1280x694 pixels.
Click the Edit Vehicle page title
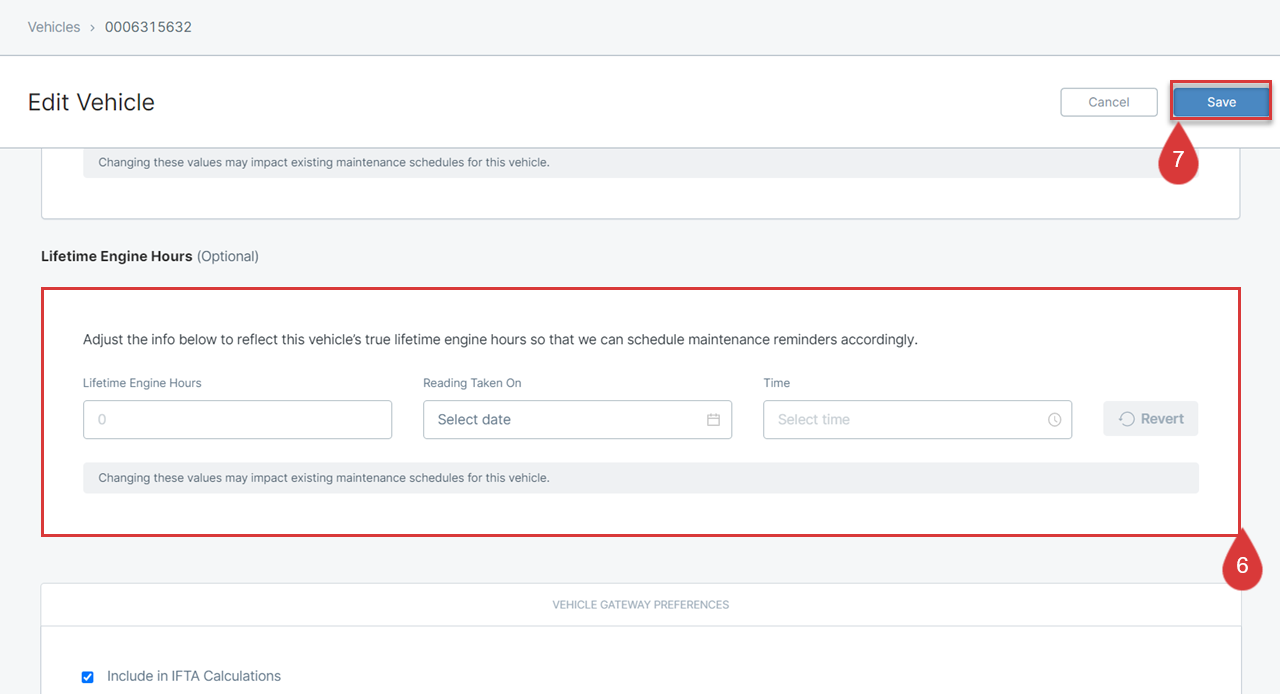(91, 102)
